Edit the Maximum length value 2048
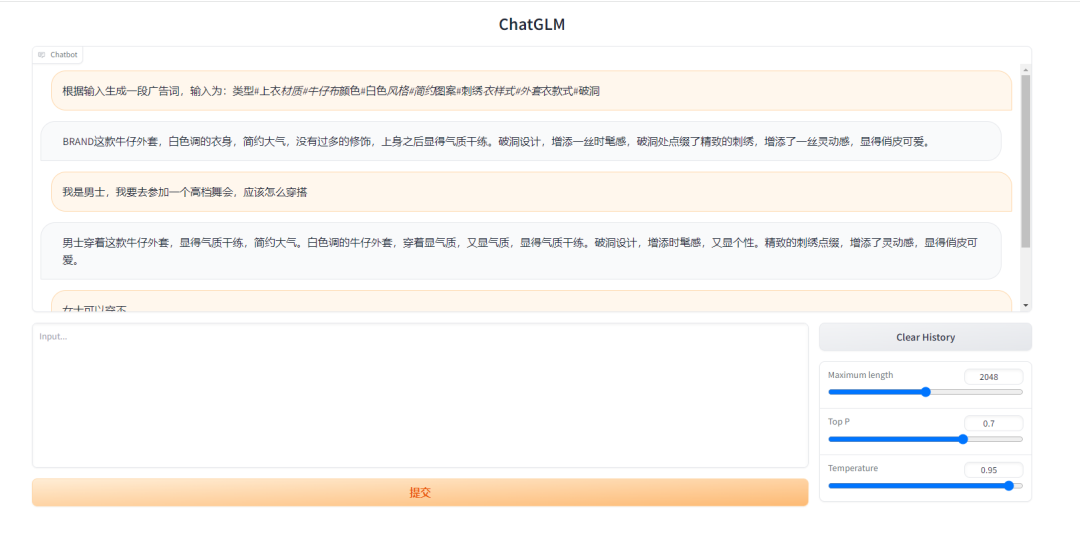Viewport: 1080px width, 543px height. 993,377
